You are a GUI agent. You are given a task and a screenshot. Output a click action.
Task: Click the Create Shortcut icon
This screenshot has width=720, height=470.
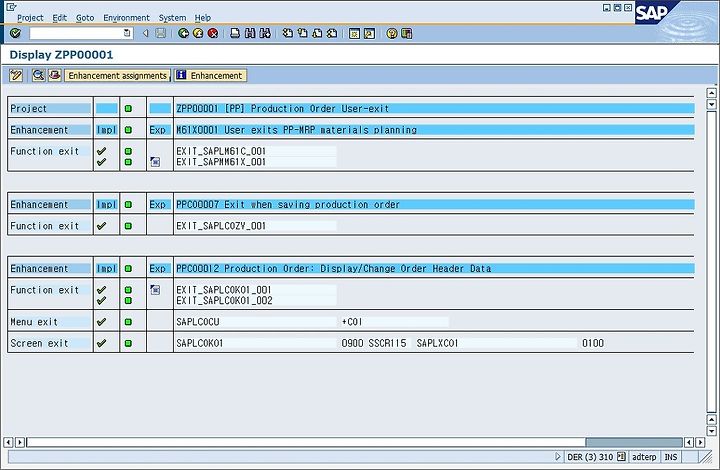369,34
